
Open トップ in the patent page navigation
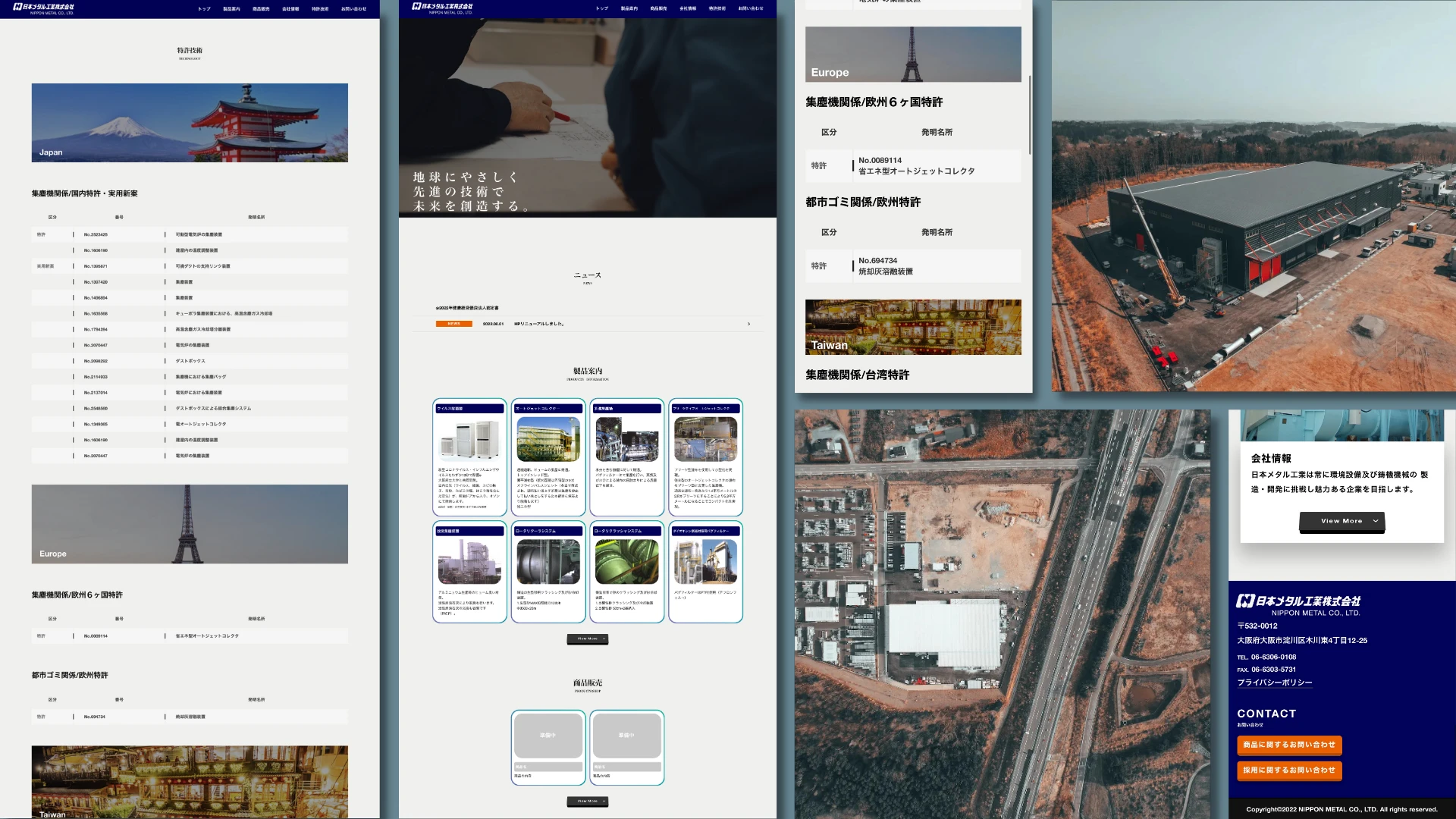tap(204, 9)
